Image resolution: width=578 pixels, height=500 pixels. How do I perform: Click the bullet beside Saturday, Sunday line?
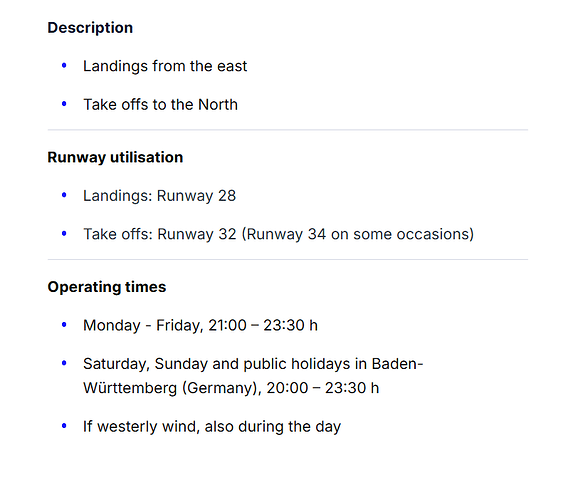click(64, 363)
